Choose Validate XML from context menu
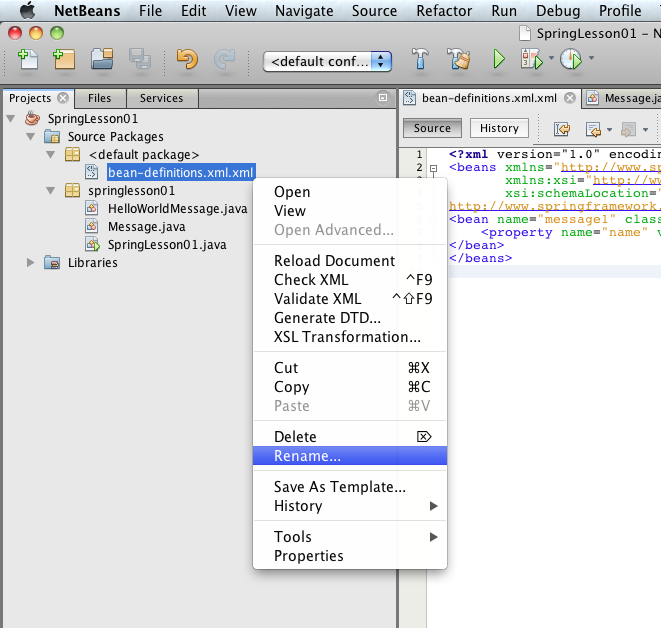This screenshot has width=661, height=628. pos(350,299)
